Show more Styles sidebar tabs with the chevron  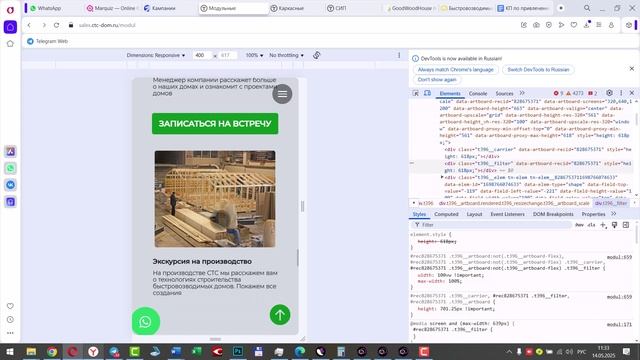click(613, 214)
